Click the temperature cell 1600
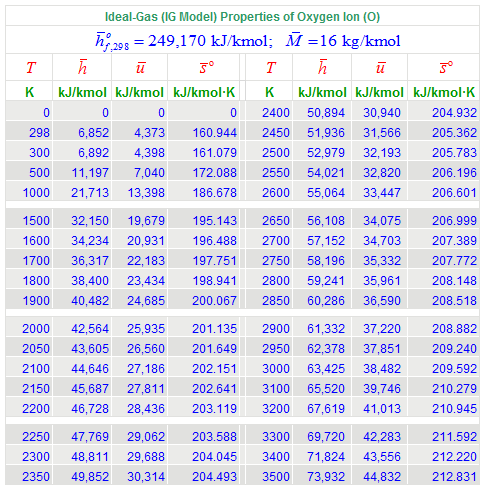 (36, 241)
